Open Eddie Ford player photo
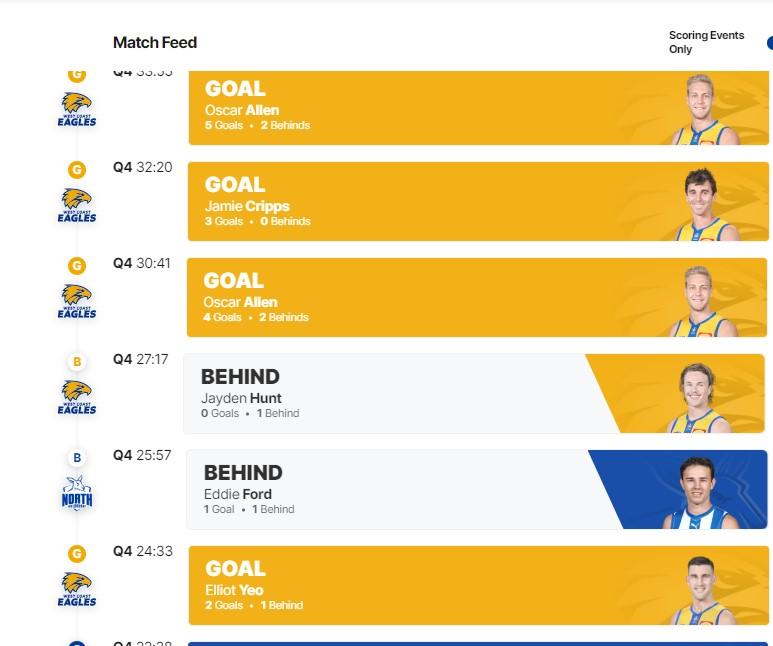The width and height of the screenshot is (773, 646). coord(706,492)
